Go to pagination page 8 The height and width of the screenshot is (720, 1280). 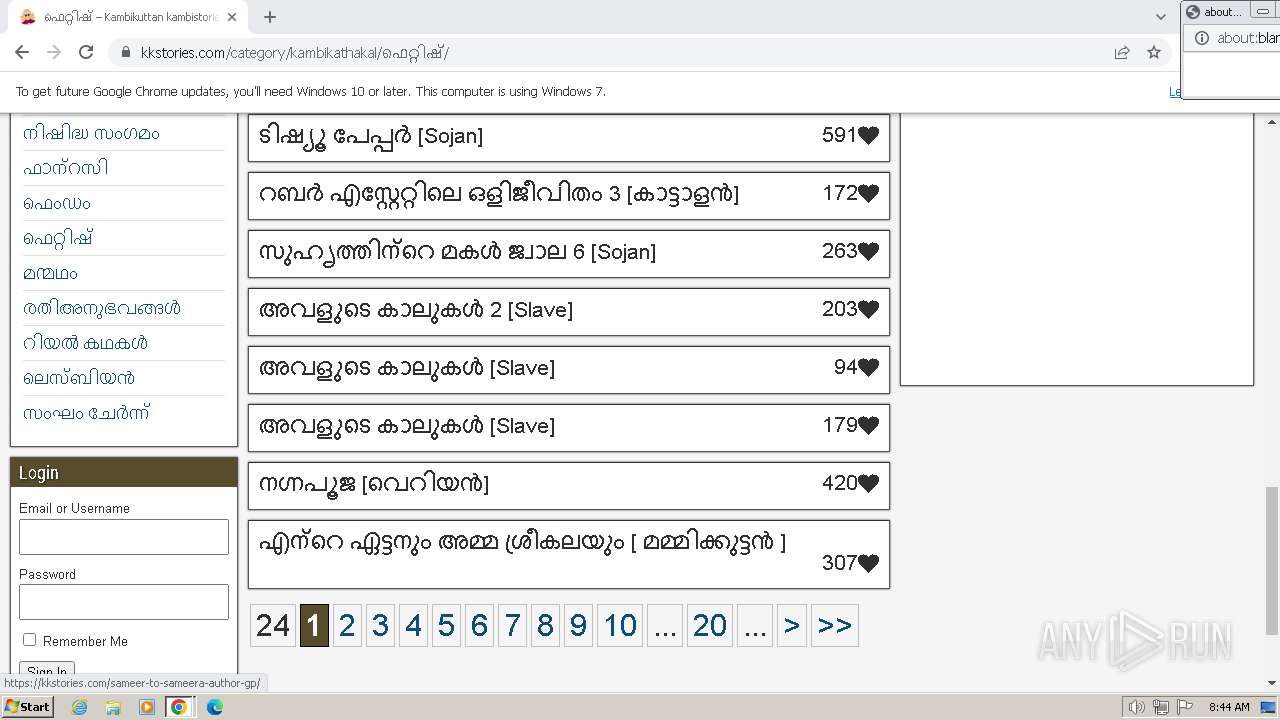pyautogui.click(x=545, y=626)
